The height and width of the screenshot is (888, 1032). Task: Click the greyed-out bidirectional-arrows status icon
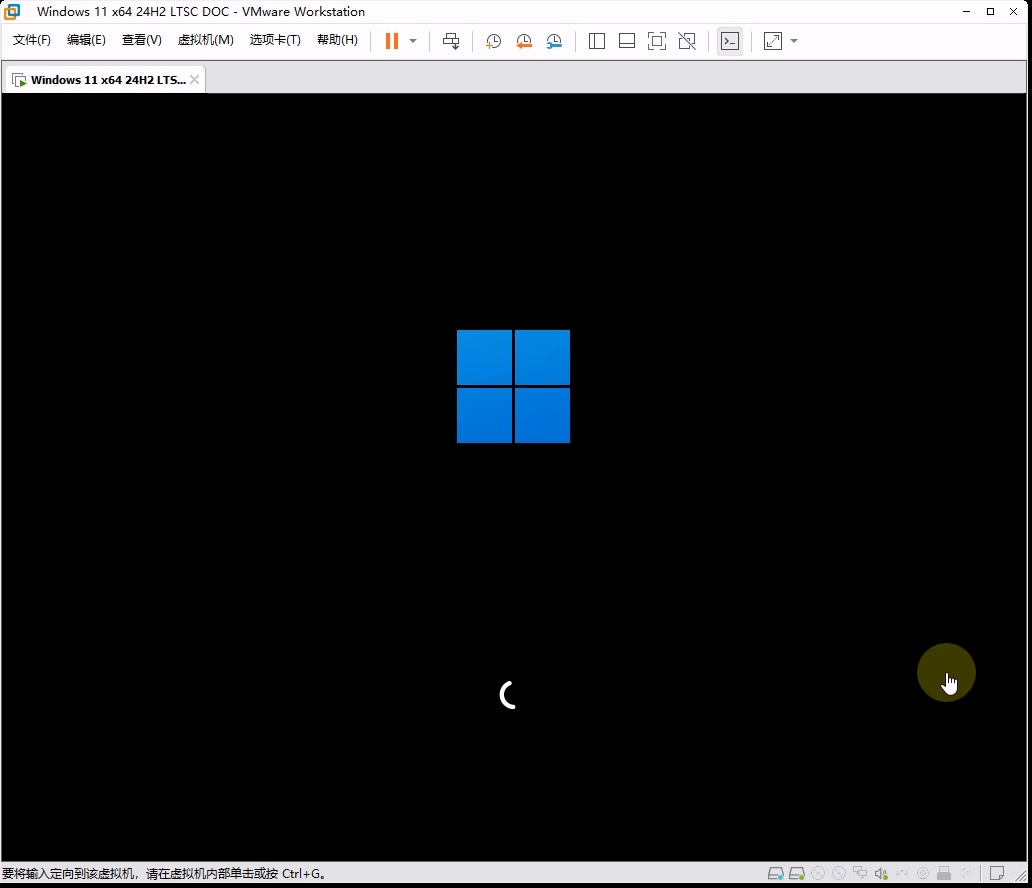pos(902,874)
